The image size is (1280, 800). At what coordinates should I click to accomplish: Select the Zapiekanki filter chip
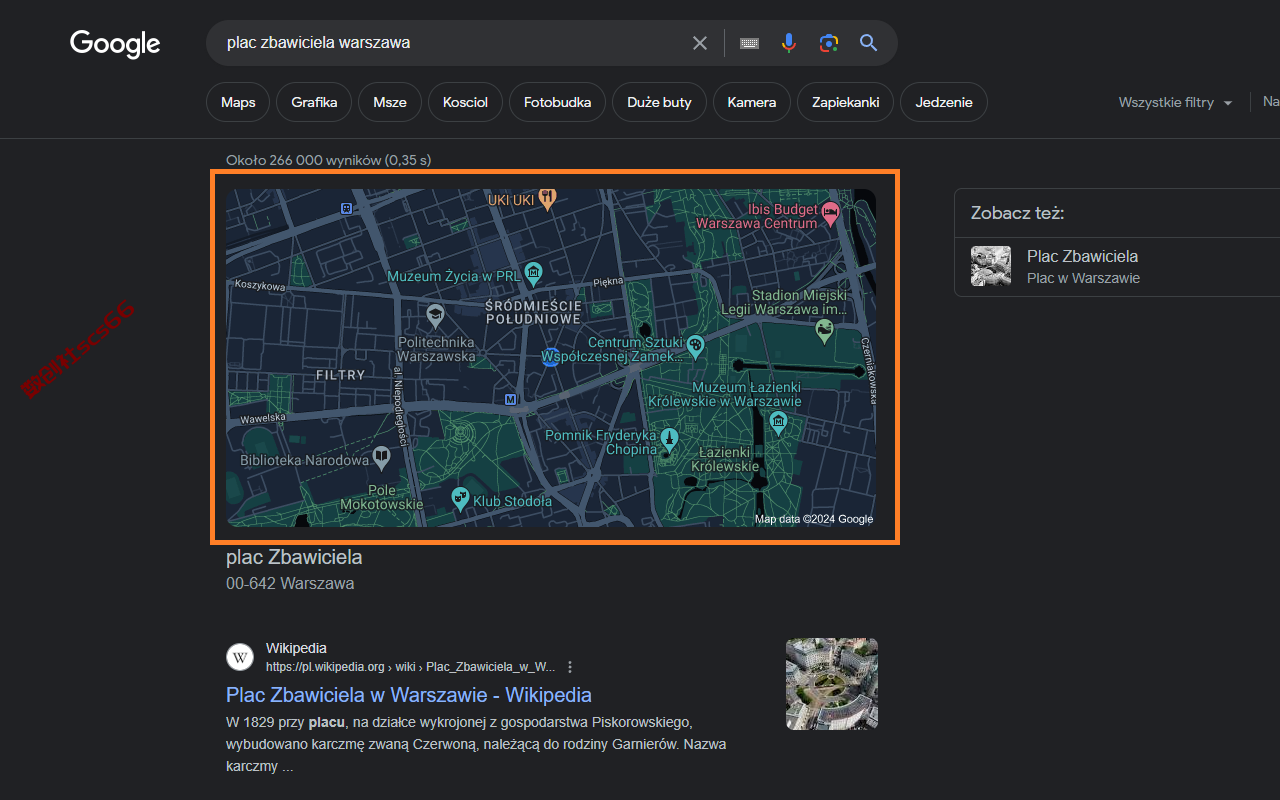845,102
